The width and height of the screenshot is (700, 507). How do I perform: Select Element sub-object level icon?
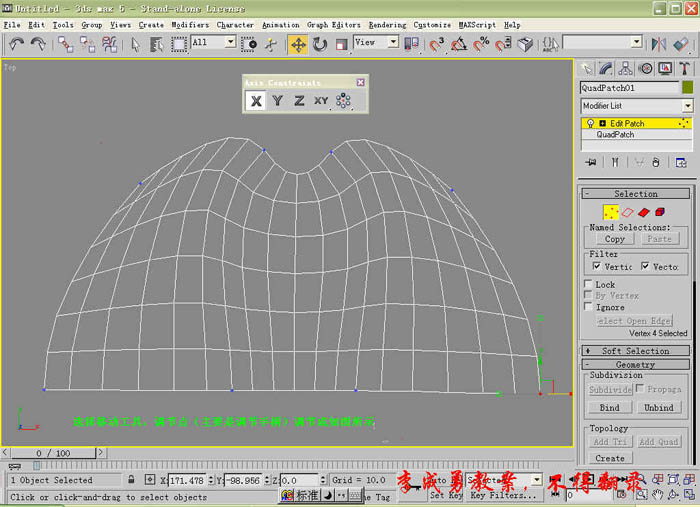point(660,212)
